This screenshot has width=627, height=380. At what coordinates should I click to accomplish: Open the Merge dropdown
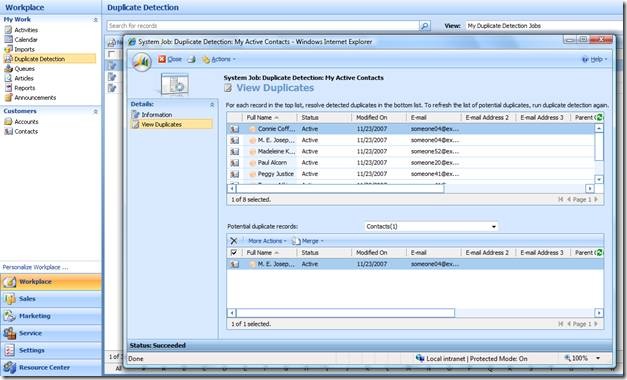click(x=308, y=241)
